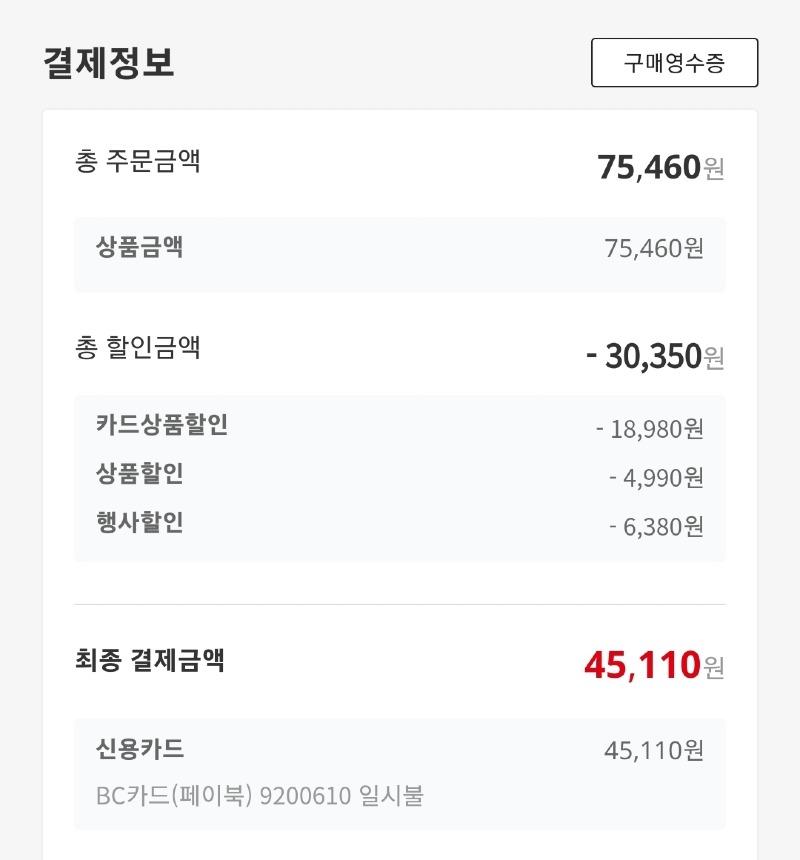Image resolution: width=800 pixels, height=860 pixels.
Task: Tap the total order amount 75,460원
Action: pos(661,167)
